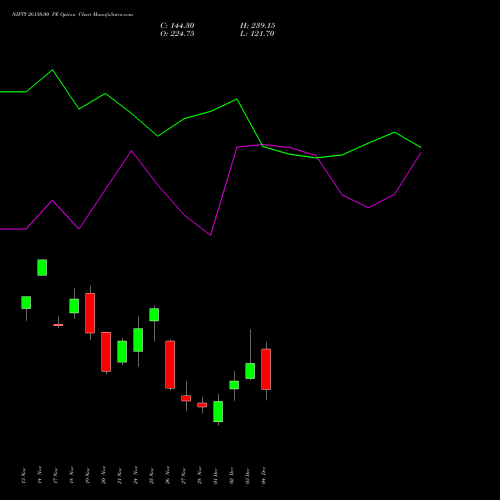Click the 27 Nov date label
This screenshot has width=500, height=500.
click(184, 475)
